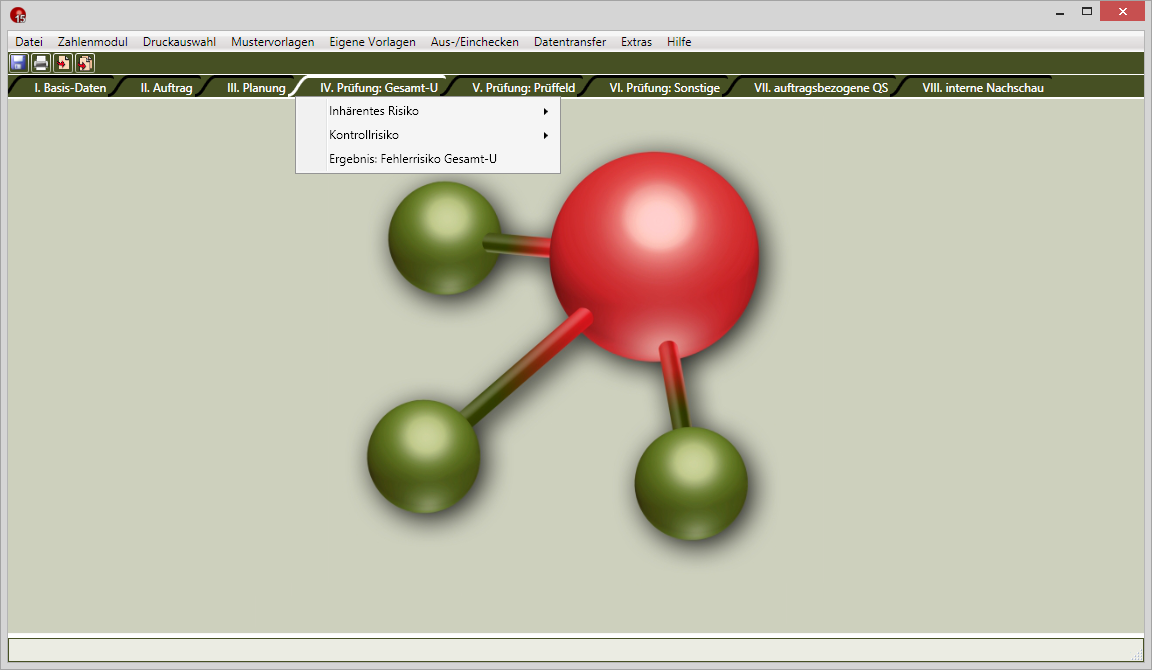Click the blue floppy disk save icon
This screenshot has width=1152, height=670.
coord(18,63)
